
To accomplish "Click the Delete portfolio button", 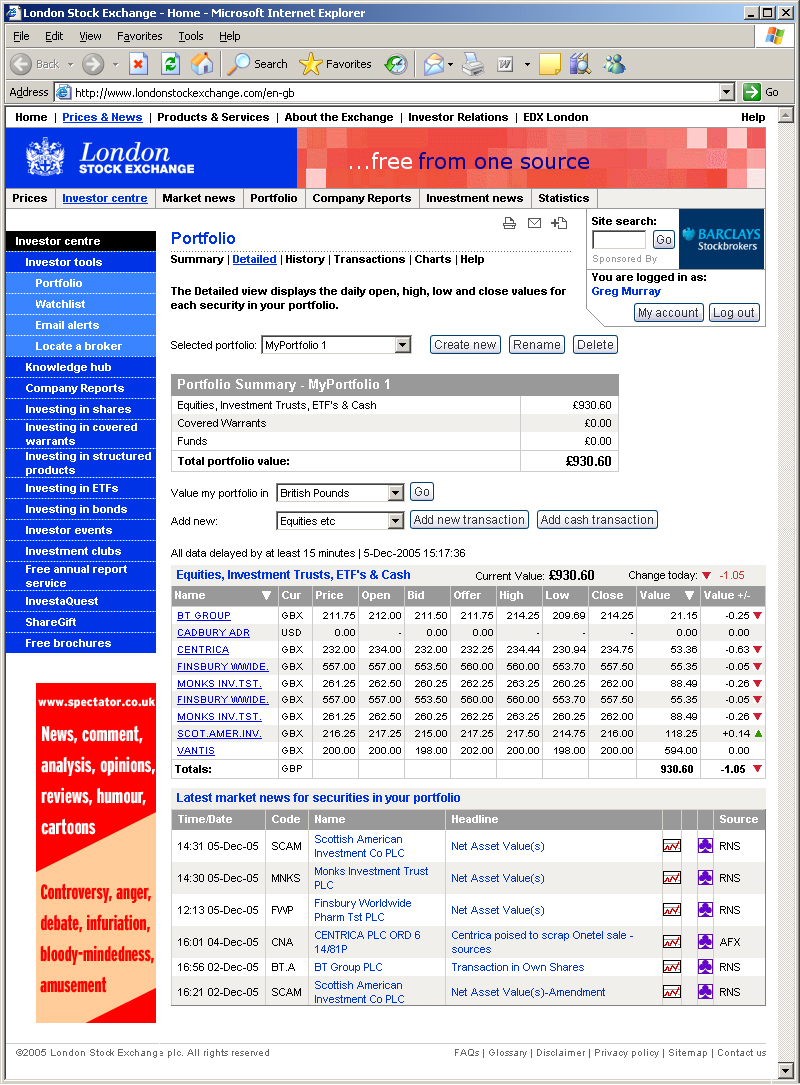I will coord(595,345).
